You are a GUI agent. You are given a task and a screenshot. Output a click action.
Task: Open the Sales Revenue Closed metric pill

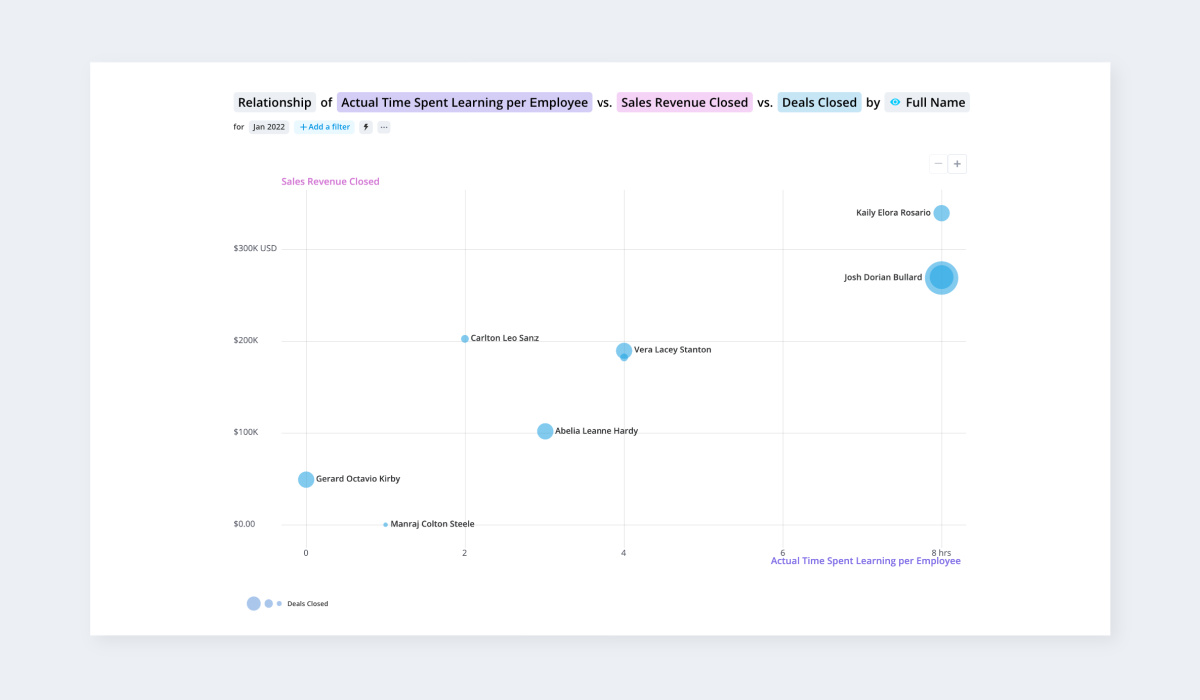pos(685,102)
